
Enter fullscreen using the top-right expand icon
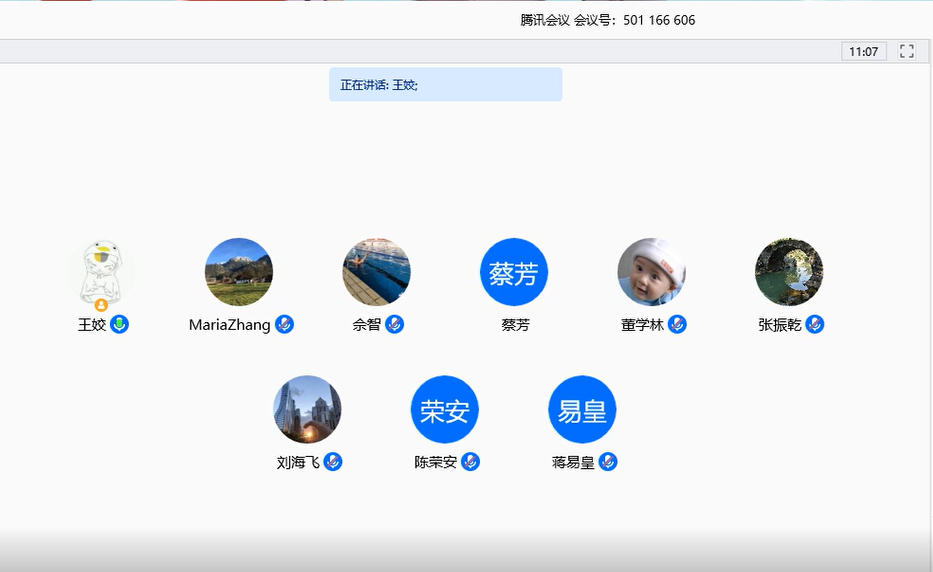click(x=907, y=51)
